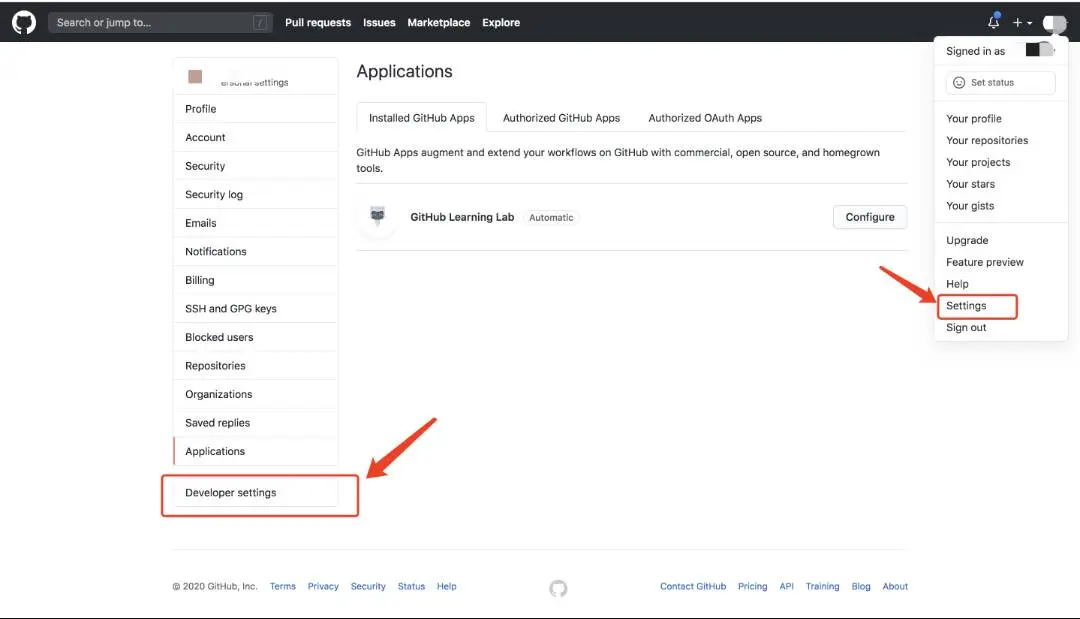Open Marketplace from the top navigation
This screenshot has width=1080, height=619.
(x=438, y=22)
